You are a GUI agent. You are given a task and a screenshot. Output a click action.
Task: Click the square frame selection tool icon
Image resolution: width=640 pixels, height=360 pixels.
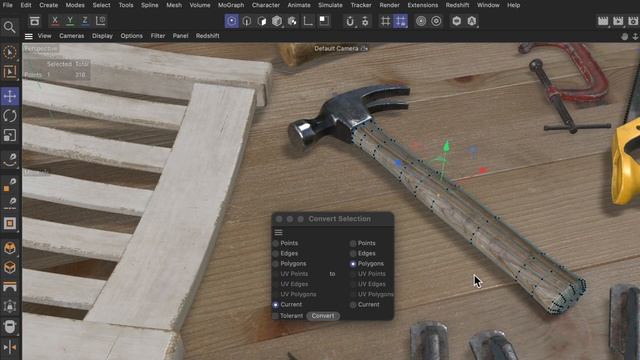pos(9,223)
